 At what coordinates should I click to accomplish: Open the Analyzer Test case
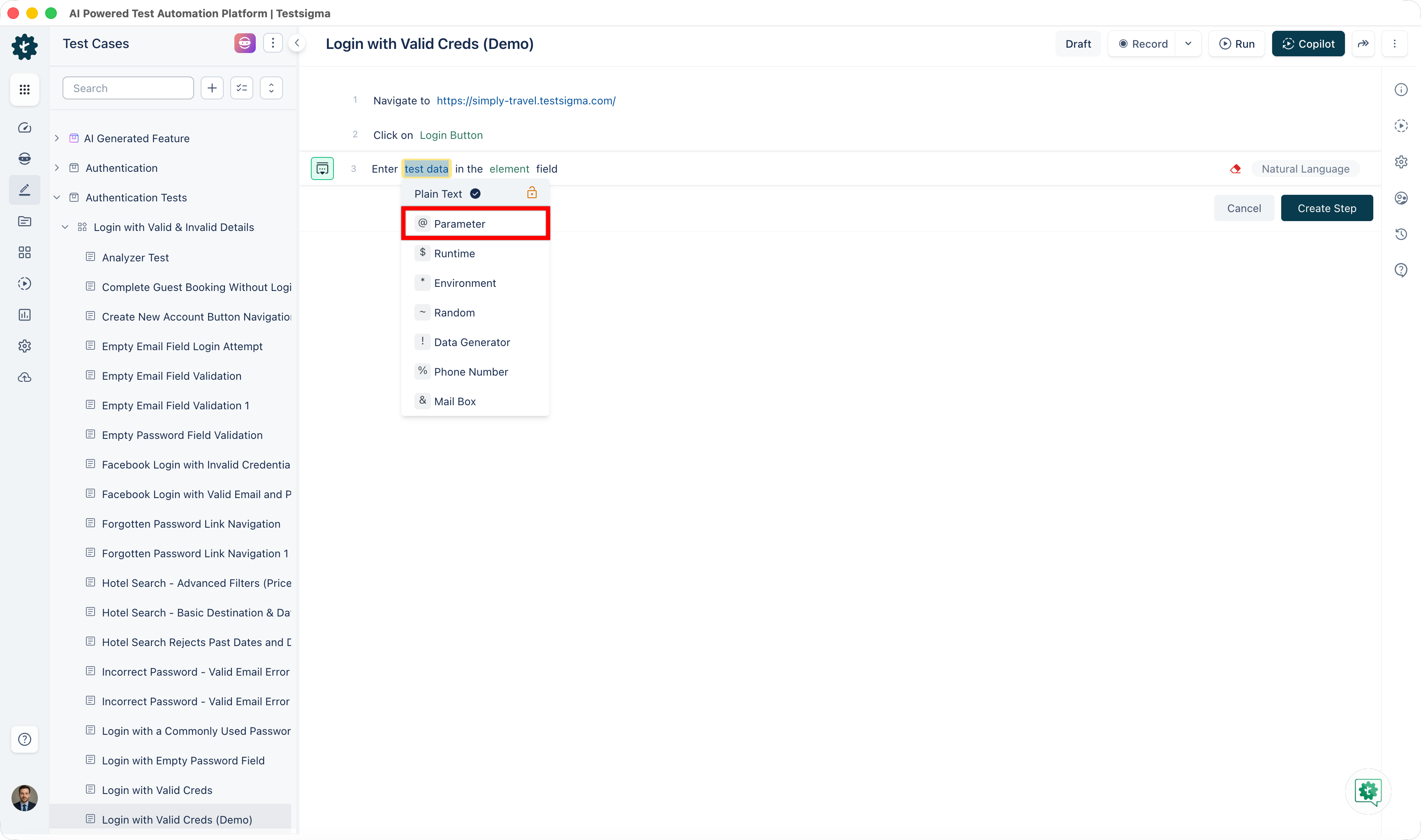(x=135, y=258)
